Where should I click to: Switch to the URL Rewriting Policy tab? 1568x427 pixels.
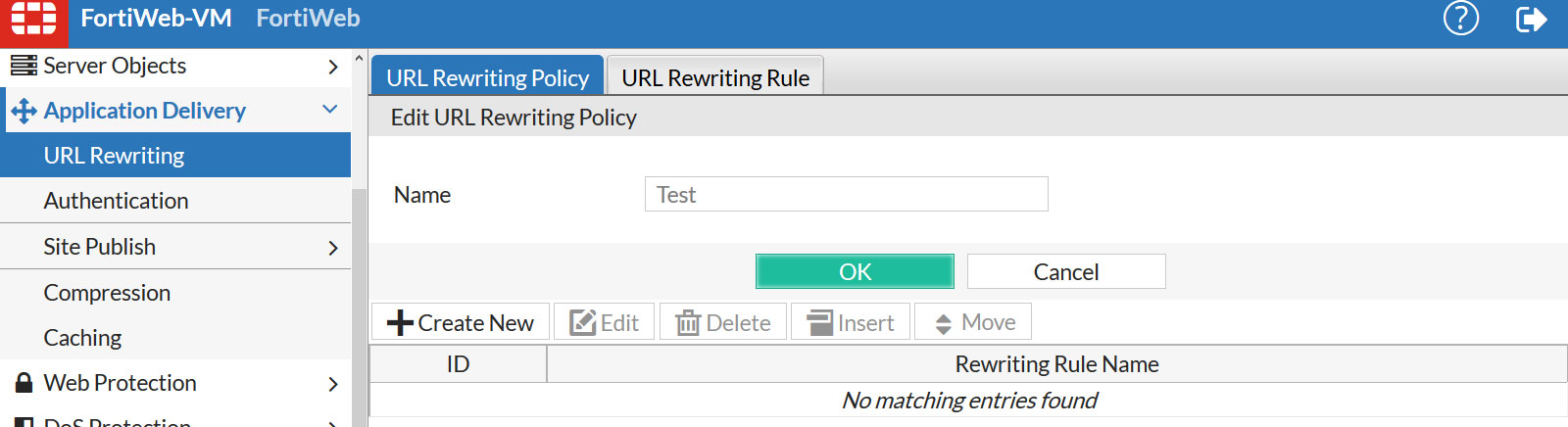487,76
